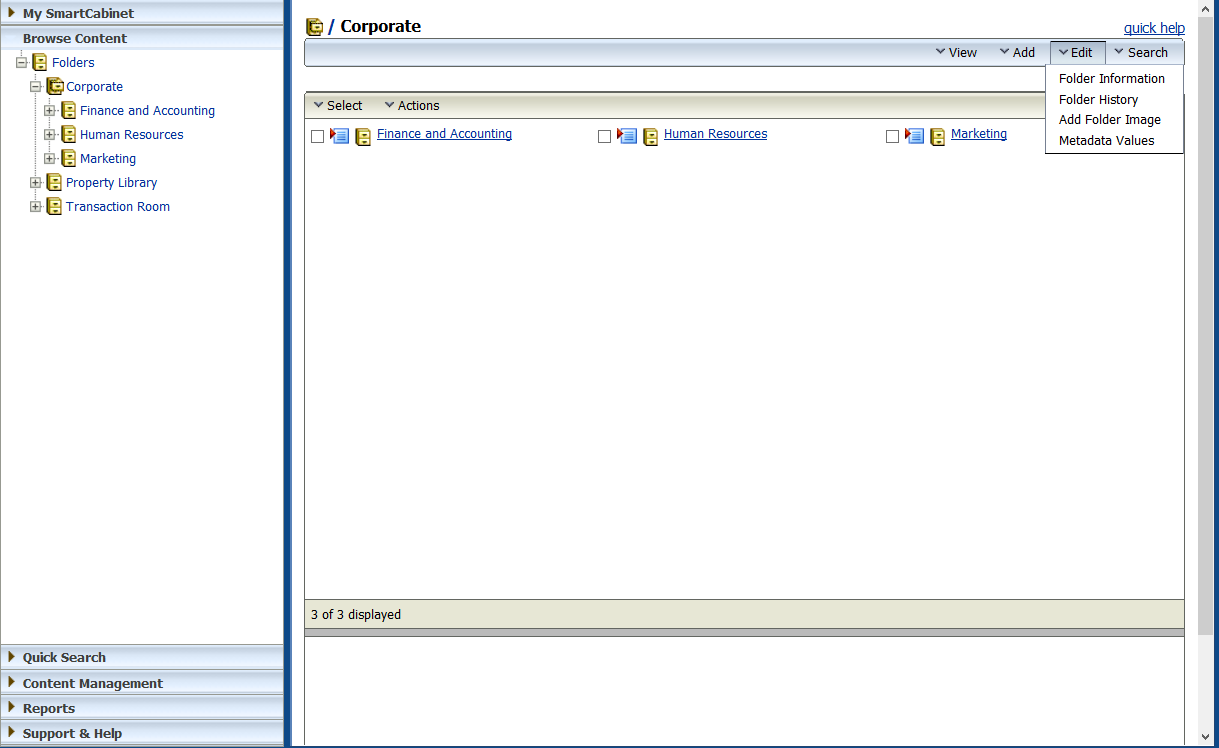The height and width of the screenshot is (748, 1219).
Task: Click the blue shortcut icon beside Human Resources
Action: 627,135
